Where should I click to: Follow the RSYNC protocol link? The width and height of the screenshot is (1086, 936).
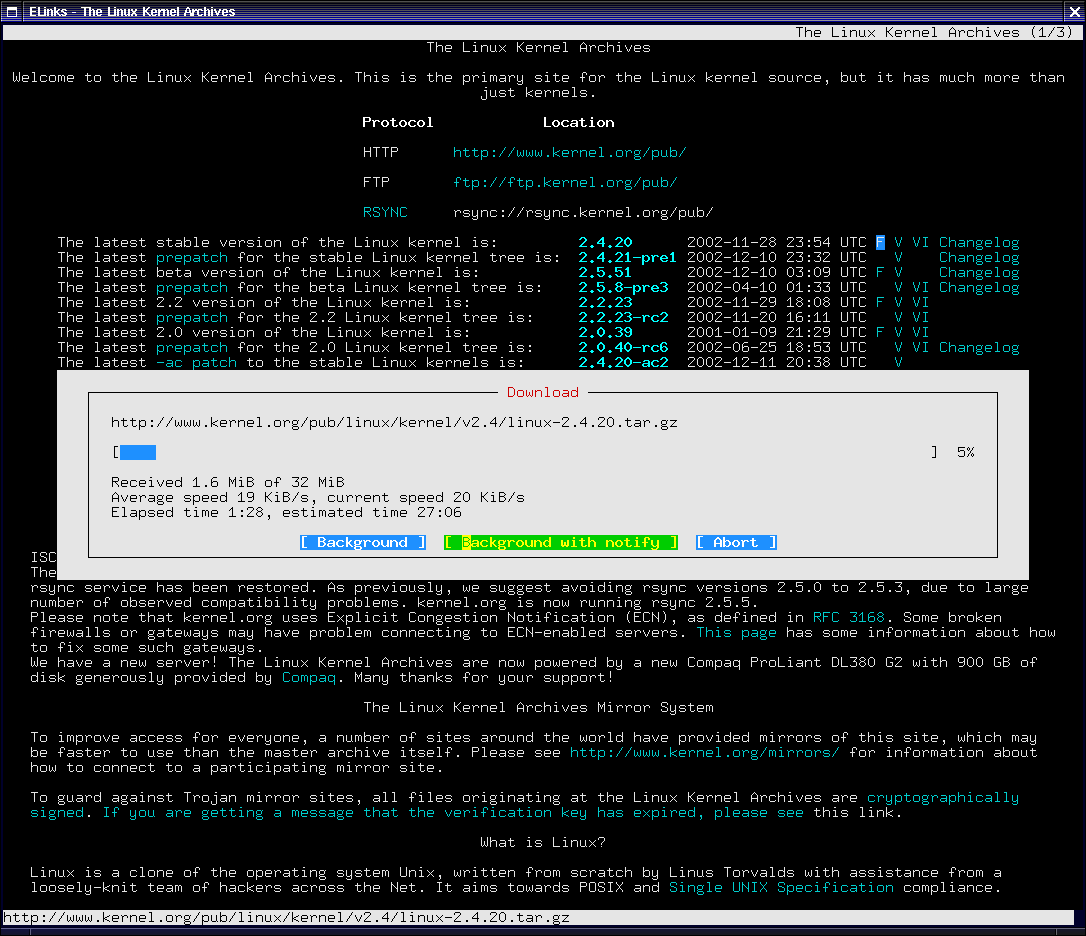tap(385, 212)
